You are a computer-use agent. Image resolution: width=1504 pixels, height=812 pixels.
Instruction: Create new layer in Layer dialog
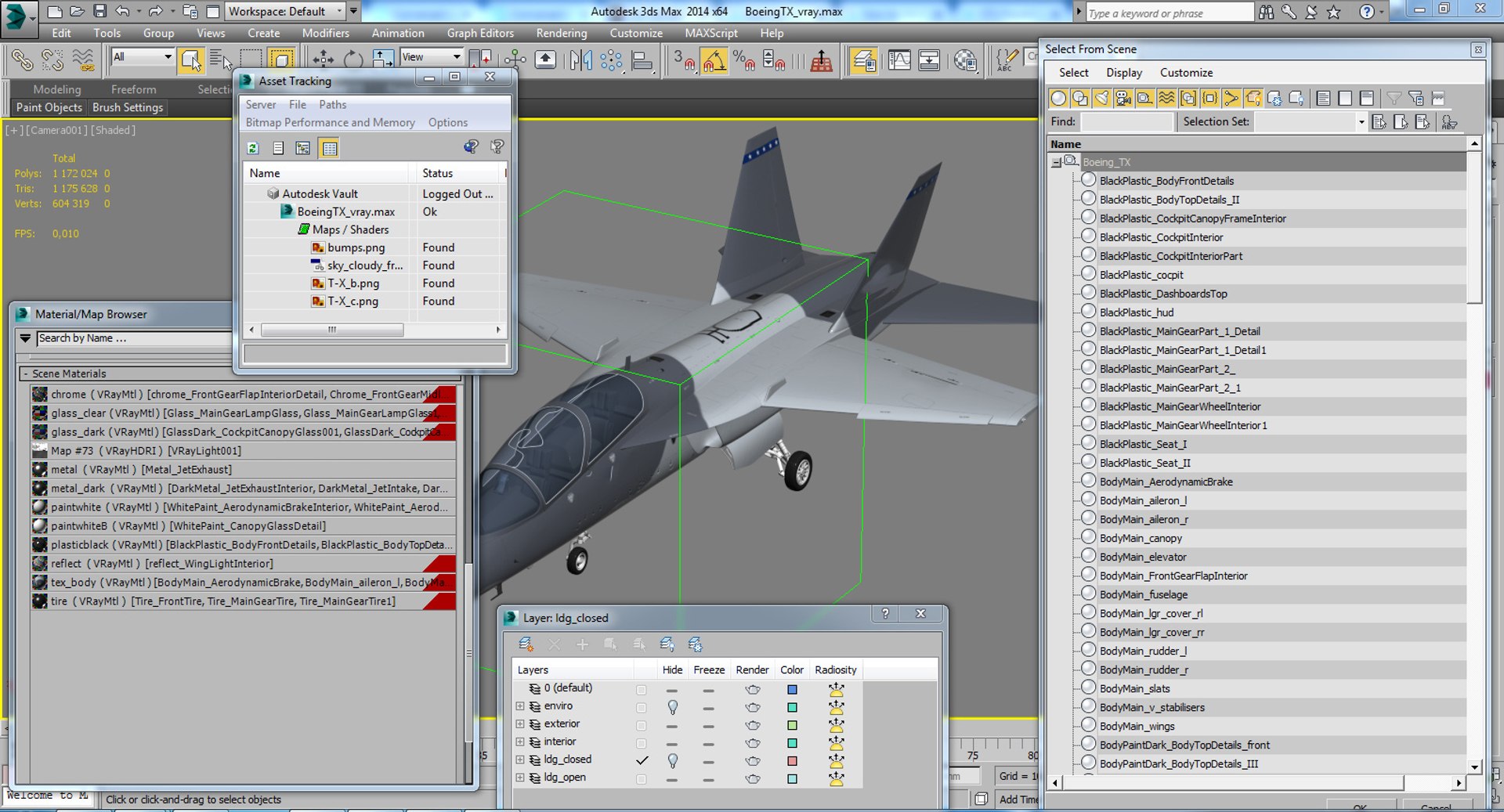click(x=526, y=644)
